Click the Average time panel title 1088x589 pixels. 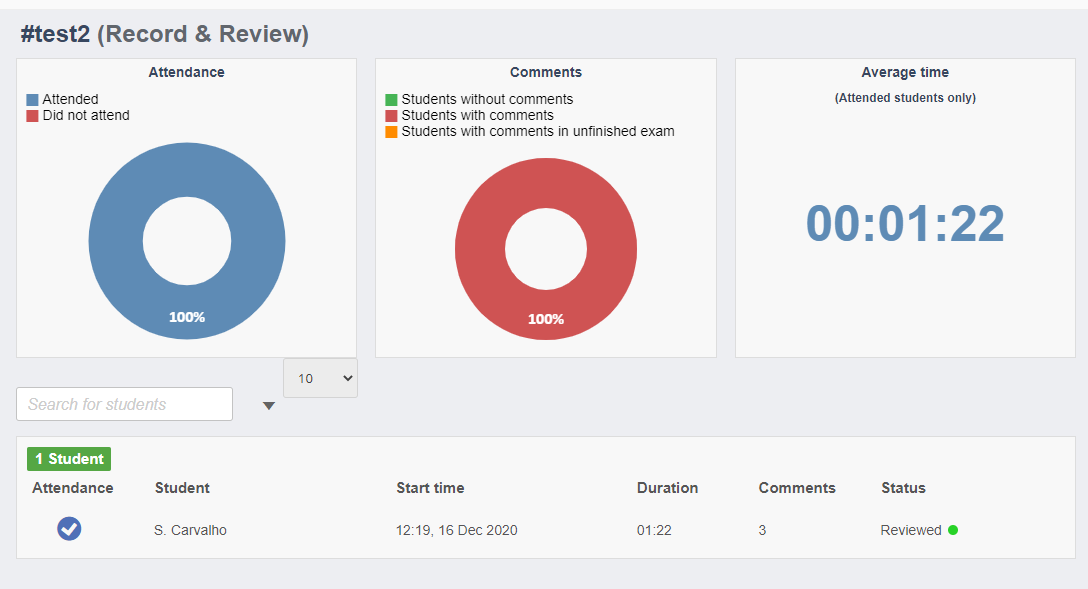pos(905,72)
